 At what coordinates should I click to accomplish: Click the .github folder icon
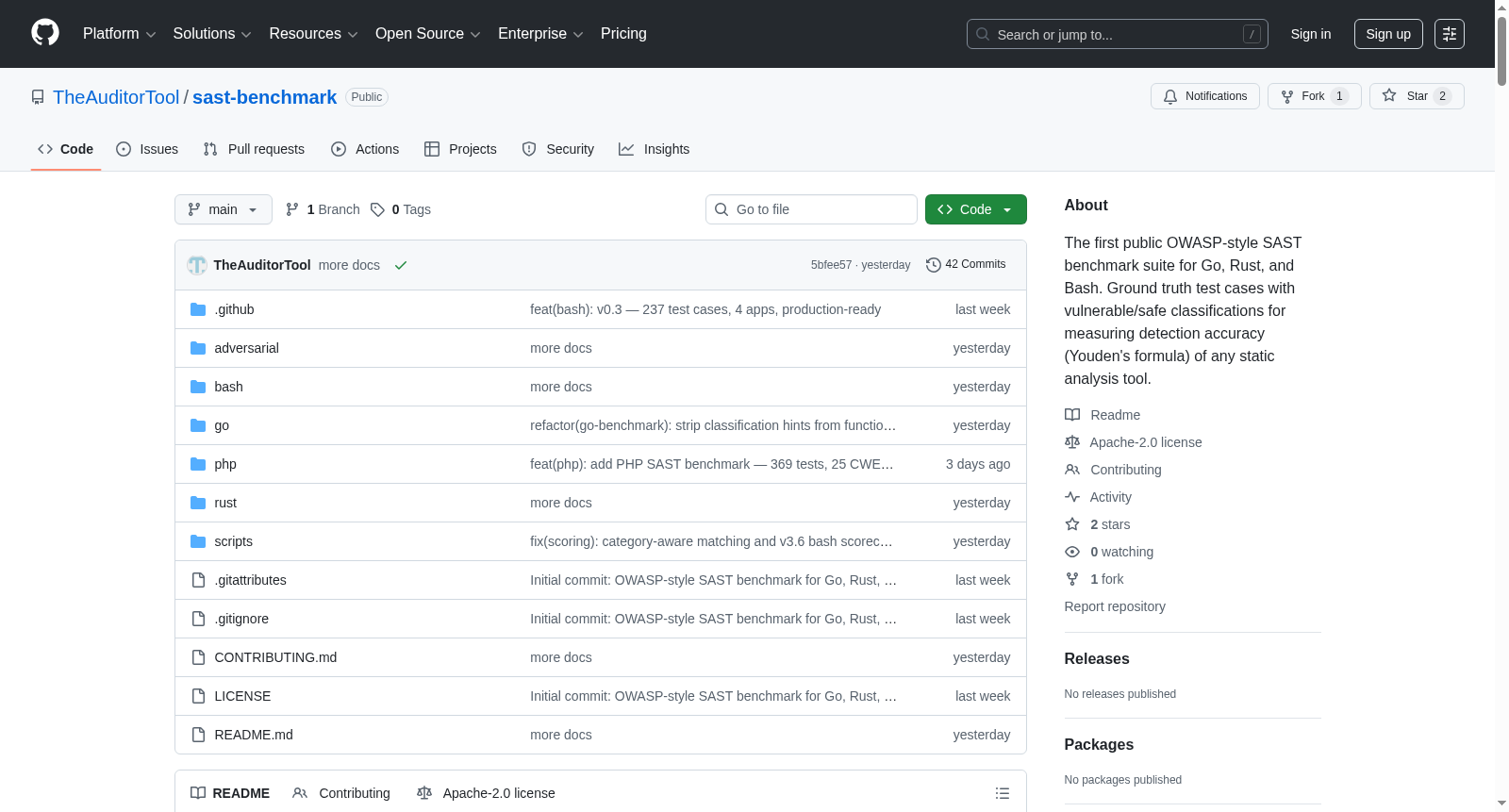[198, 309]
